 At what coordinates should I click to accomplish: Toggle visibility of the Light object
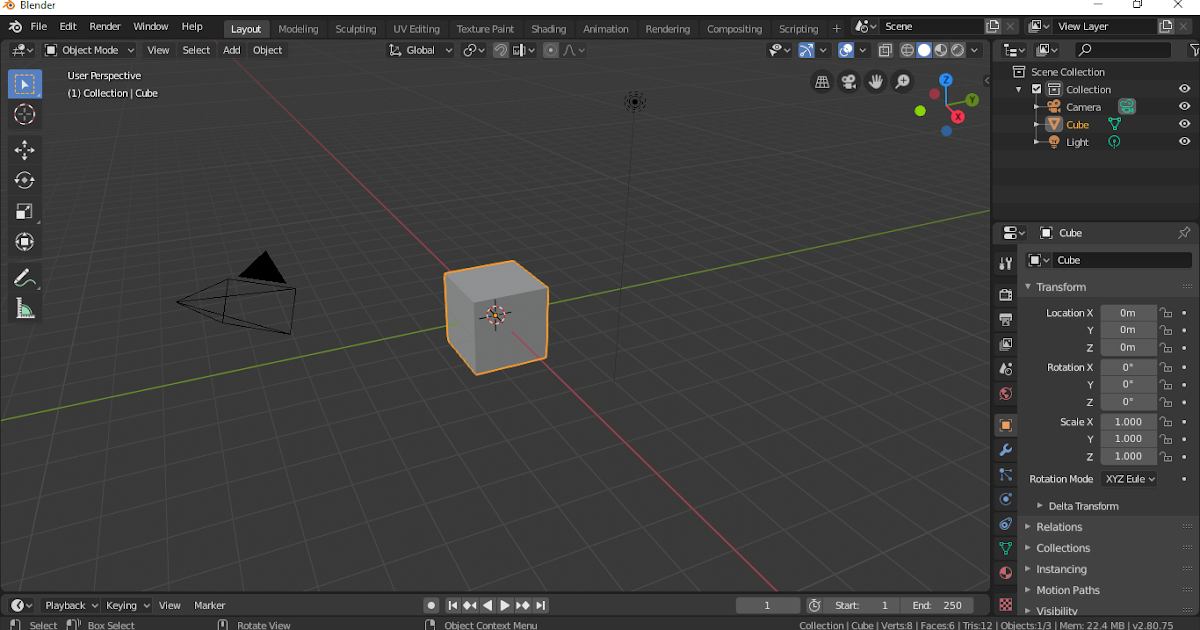click(x=1184, y=141)
